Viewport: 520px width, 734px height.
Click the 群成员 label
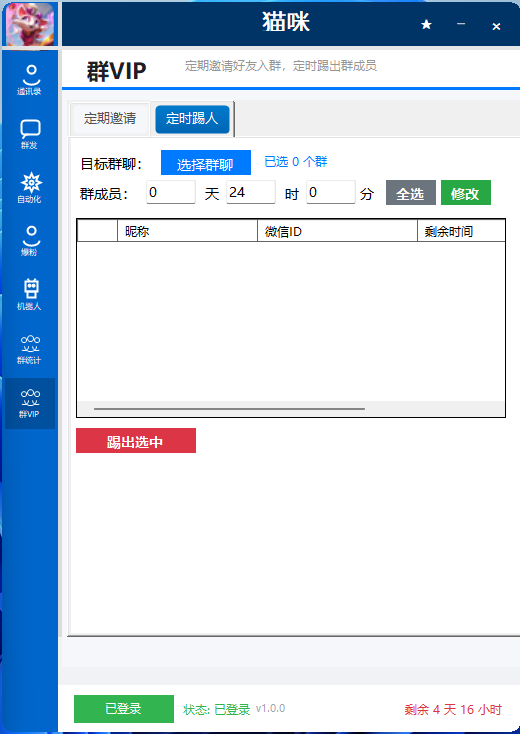[x=104, y=194]
